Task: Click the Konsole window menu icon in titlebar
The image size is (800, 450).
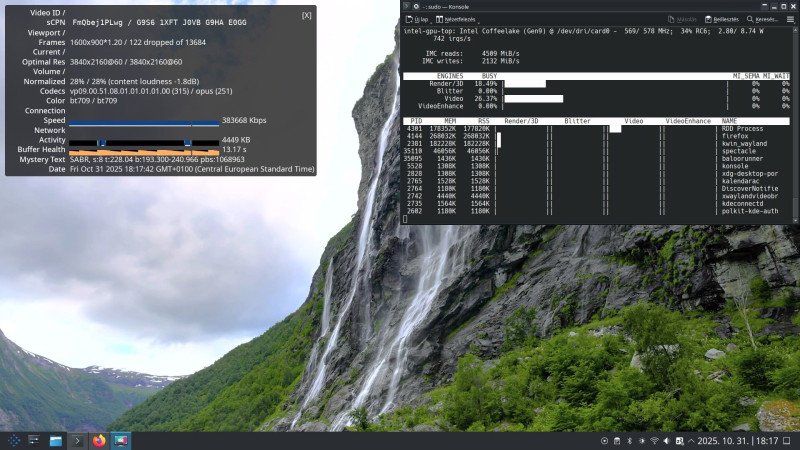Action: [407, 6]
